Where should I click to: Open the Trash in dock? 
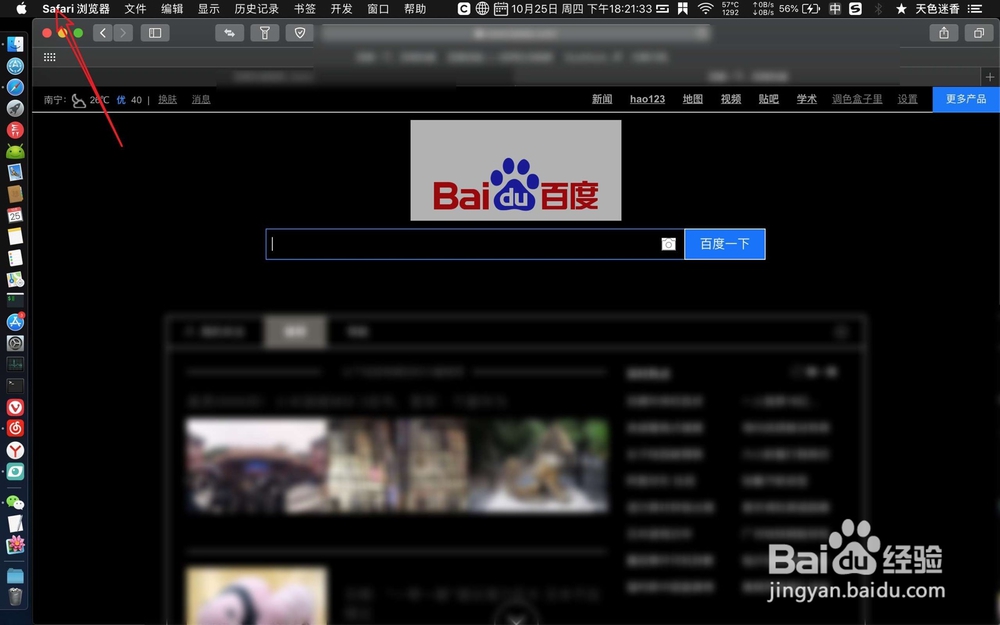(15, 596)
